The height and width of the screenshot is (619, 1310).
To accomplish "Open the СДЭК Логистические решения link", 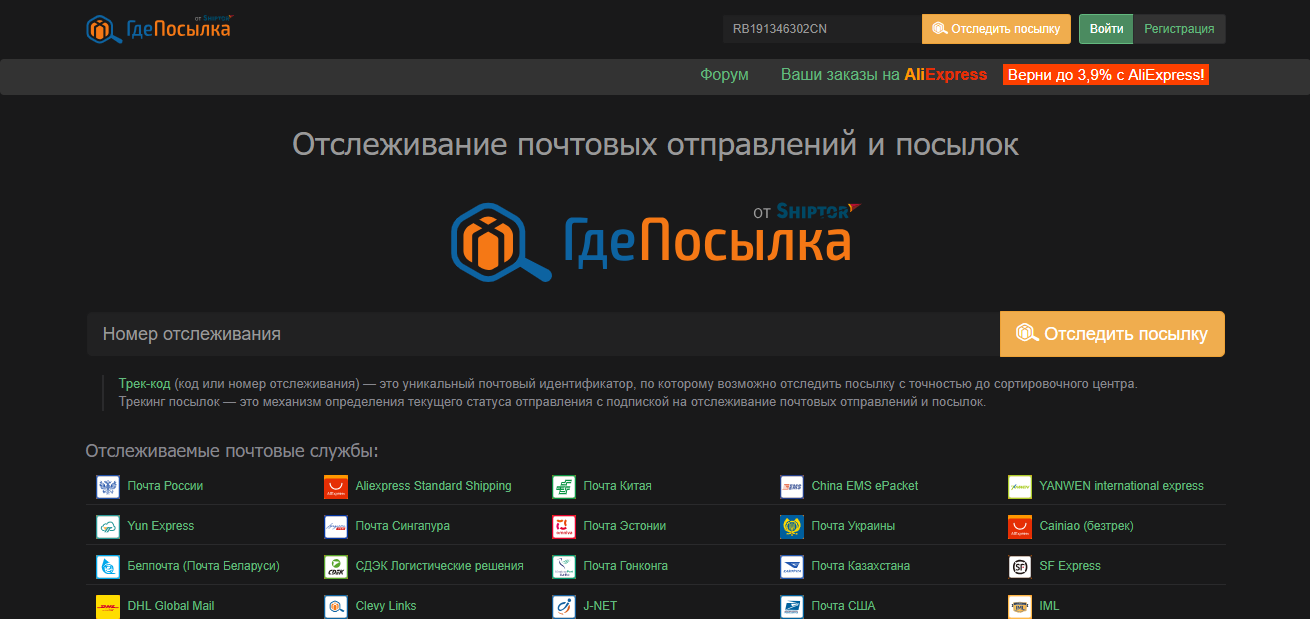I will coord(440,566).
